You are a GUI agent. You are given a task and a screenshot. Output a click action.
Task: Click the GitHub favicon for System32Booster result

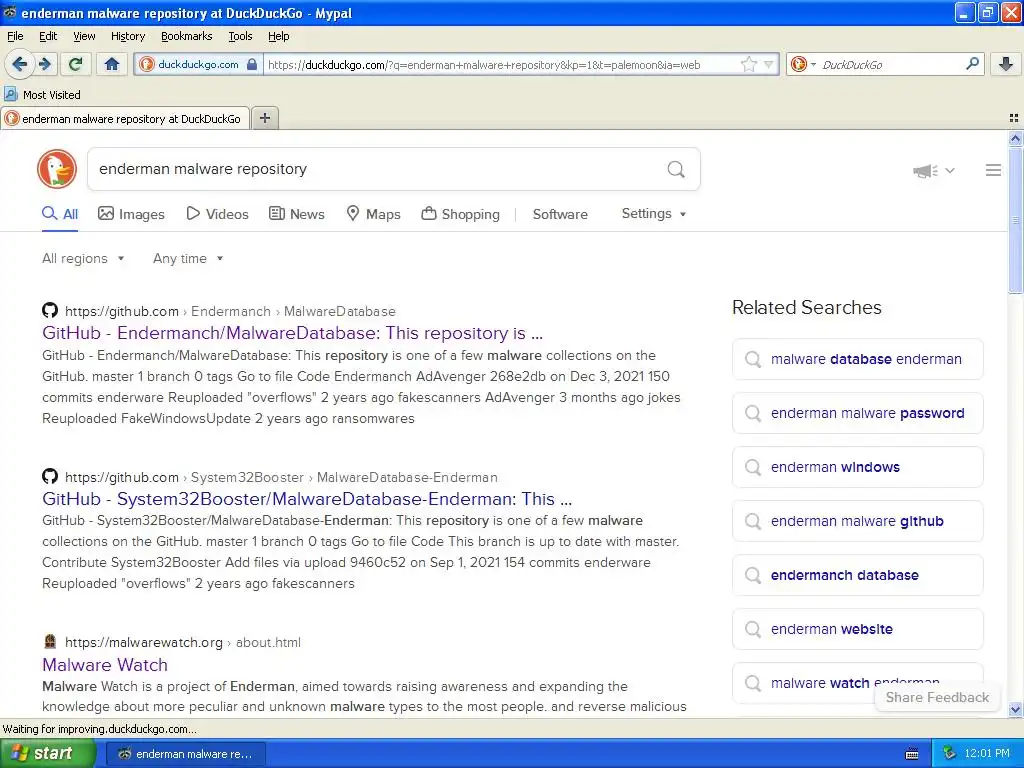point(50,476)
